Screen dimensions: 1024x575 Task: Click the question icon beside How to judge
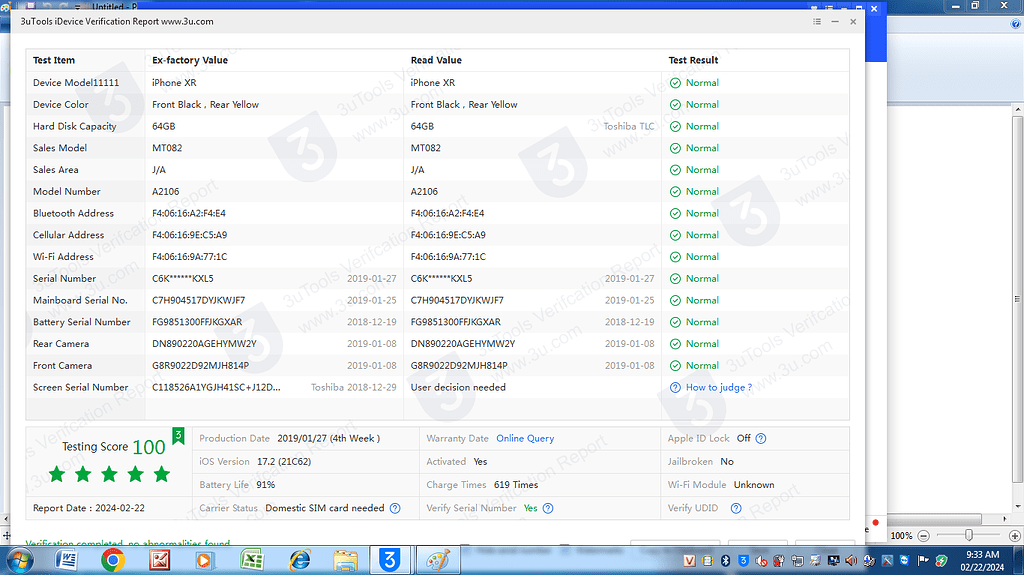(x=675, y=387)
